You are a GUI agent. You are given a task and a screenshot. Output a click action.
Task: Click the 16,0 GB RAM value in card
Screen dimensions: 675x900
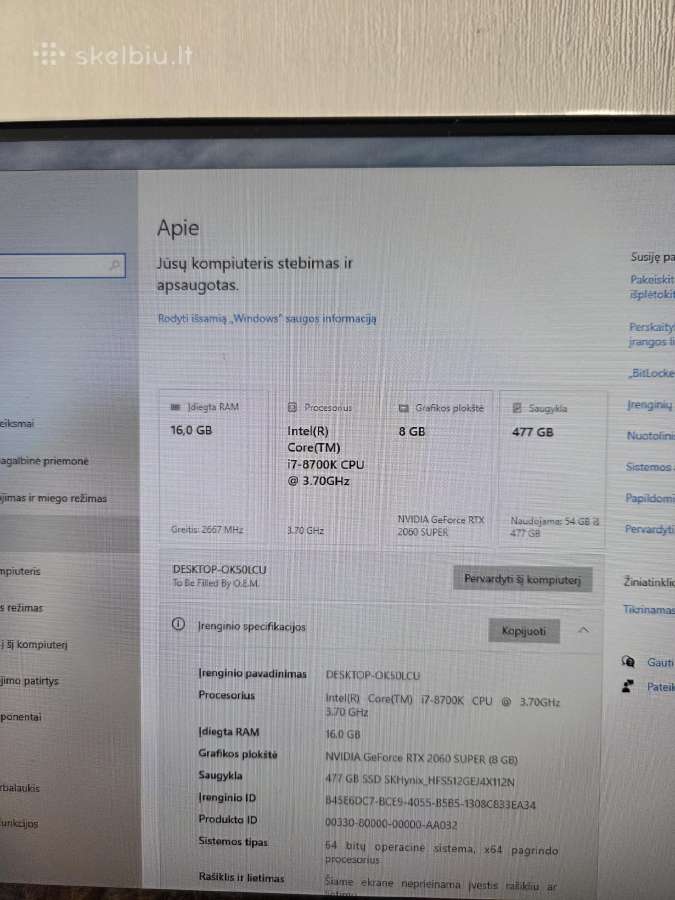point(191,430)
